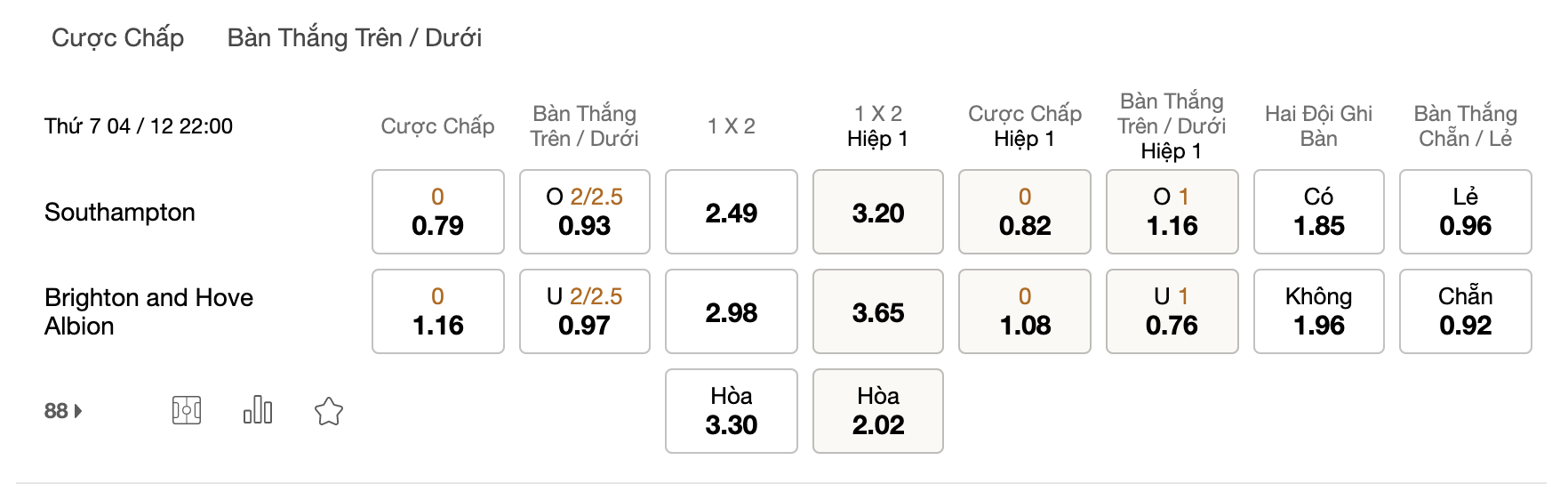1568x484 pixels.
Task: Select first-half Over 1 at 1.16
Action: tap(1172, 212)
